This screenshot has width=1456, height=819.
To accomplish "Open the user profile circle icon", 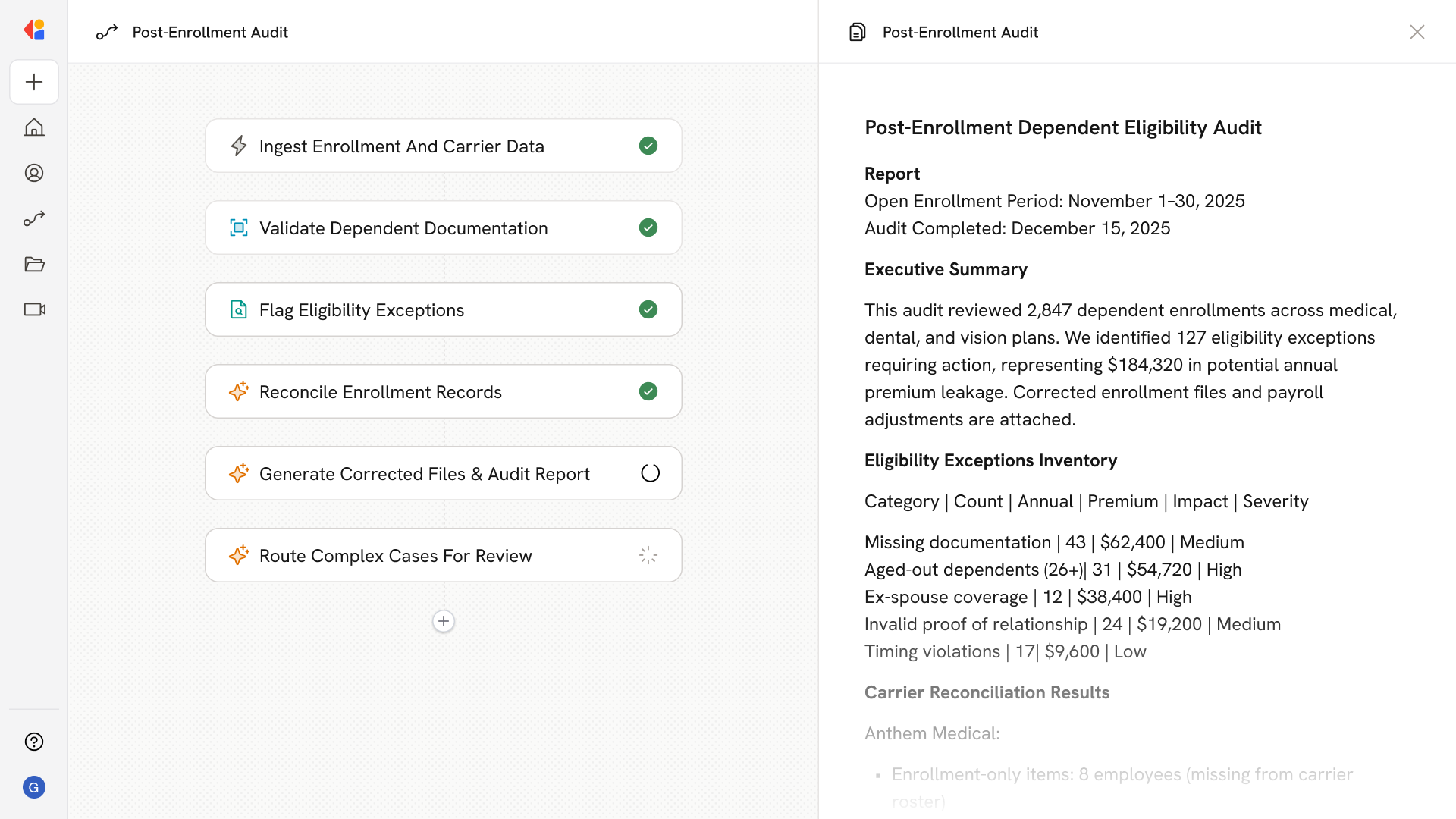I will 34,173.
